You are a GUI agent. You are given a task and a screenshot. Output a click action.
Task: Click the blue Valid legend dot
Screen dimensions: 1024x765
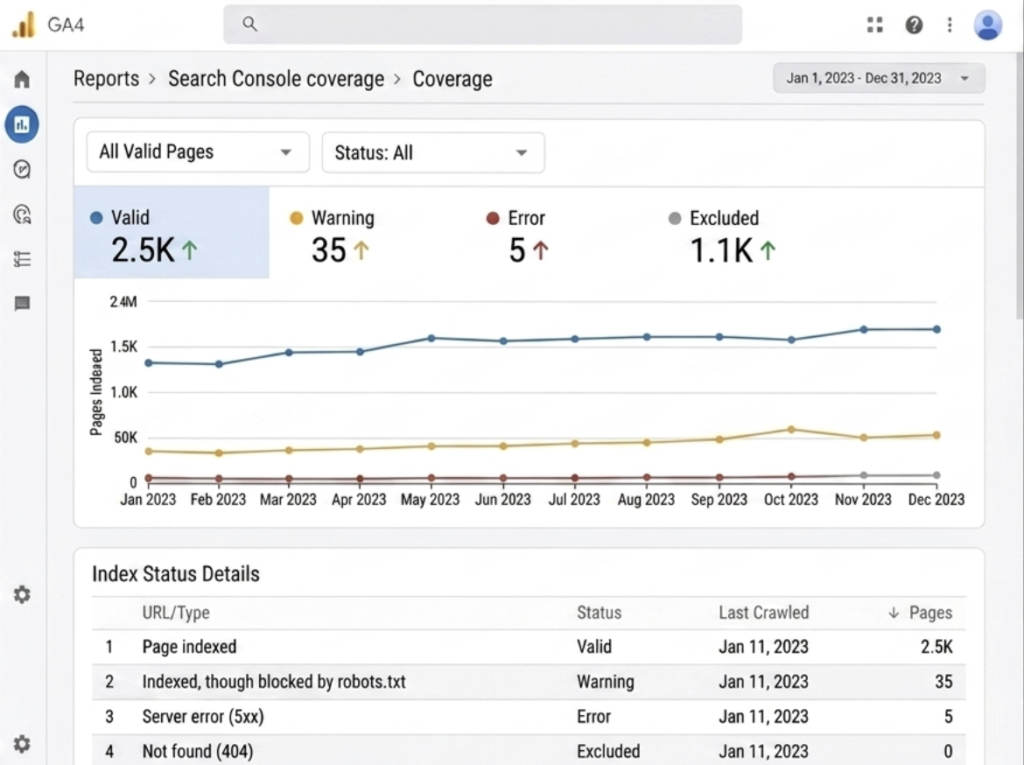96,218
